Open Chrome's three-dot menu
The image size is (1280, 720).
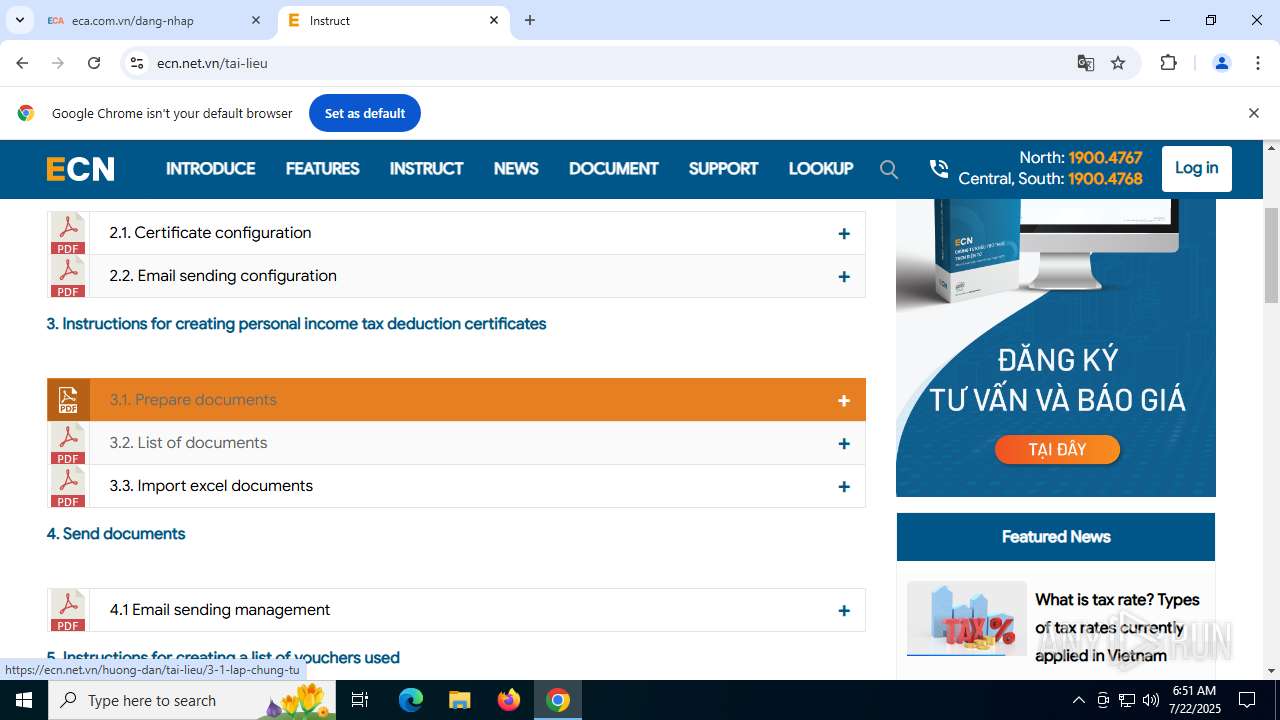[1258, 63]
